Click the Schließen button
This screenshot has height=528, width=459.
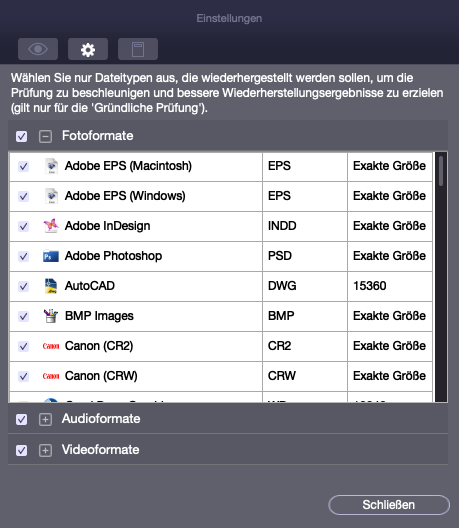[389, 505]
